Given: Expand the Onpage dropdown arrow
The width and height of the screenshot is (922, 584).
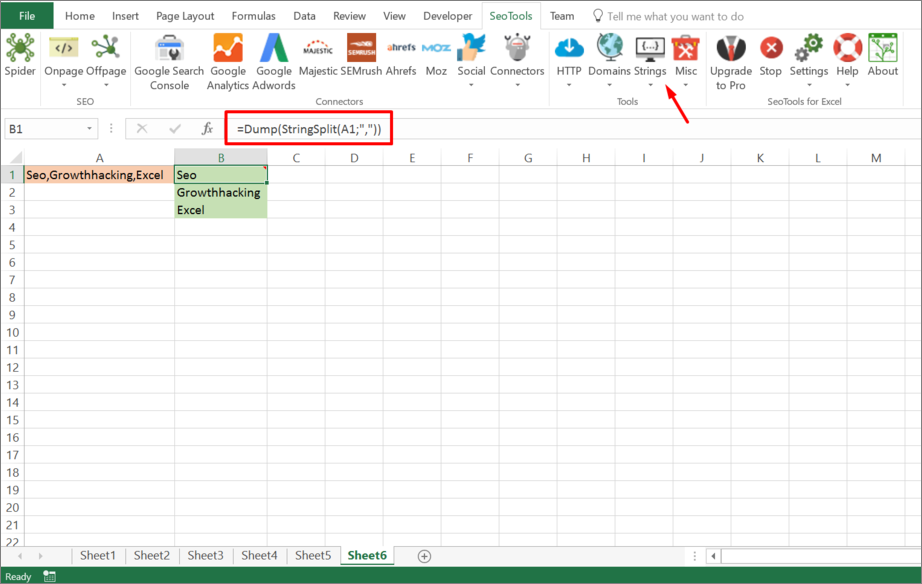Looking at the screenshot, I should (x=63, y=83).
